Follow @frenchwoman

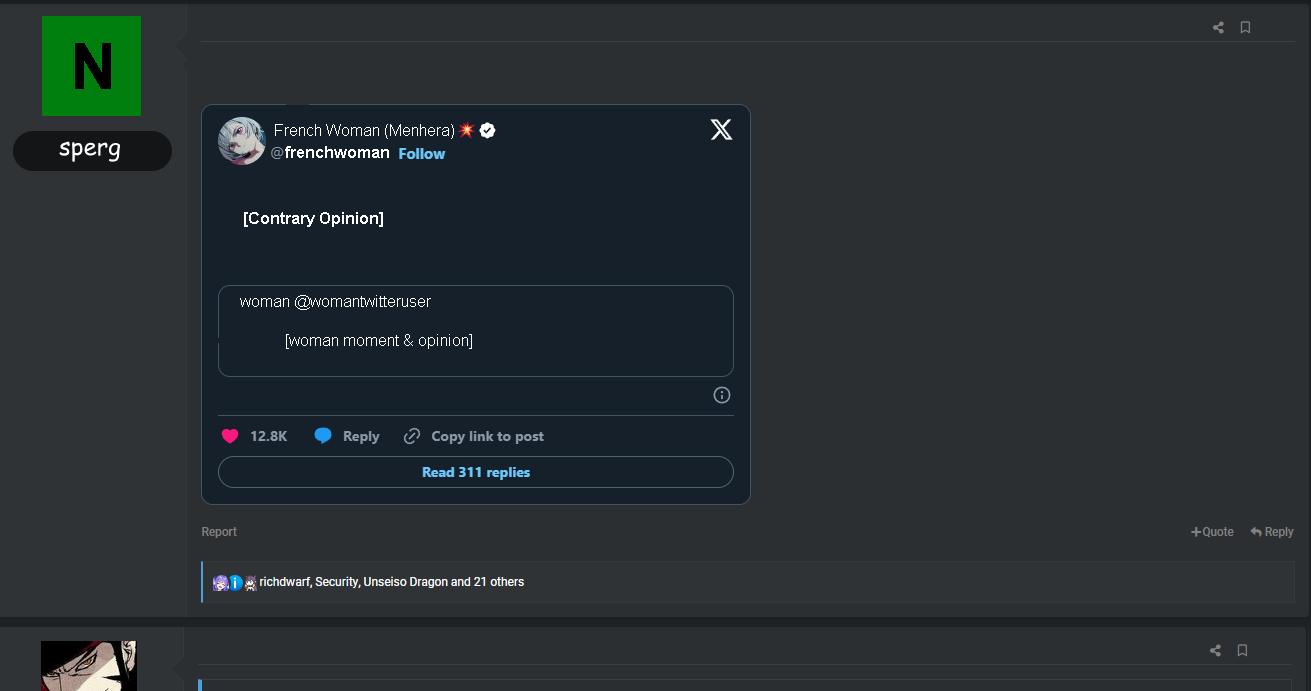422,154
